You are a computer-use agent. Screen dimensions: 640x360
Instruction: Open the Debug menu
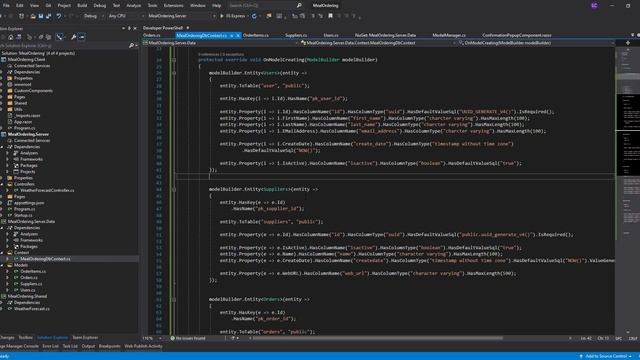click(x=100, y=5)
